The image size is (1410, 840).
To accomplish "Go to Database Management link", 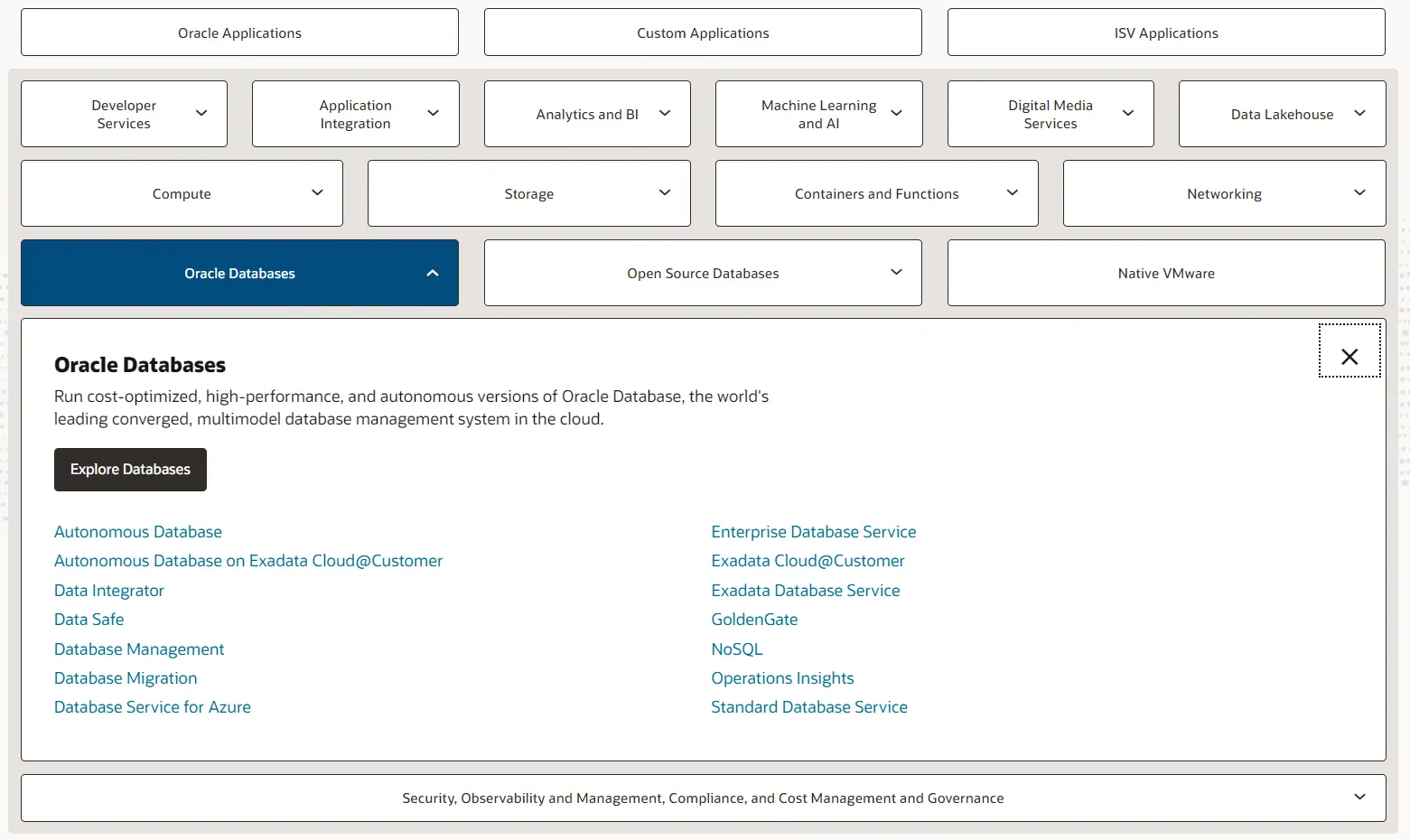I will [139, 649].
